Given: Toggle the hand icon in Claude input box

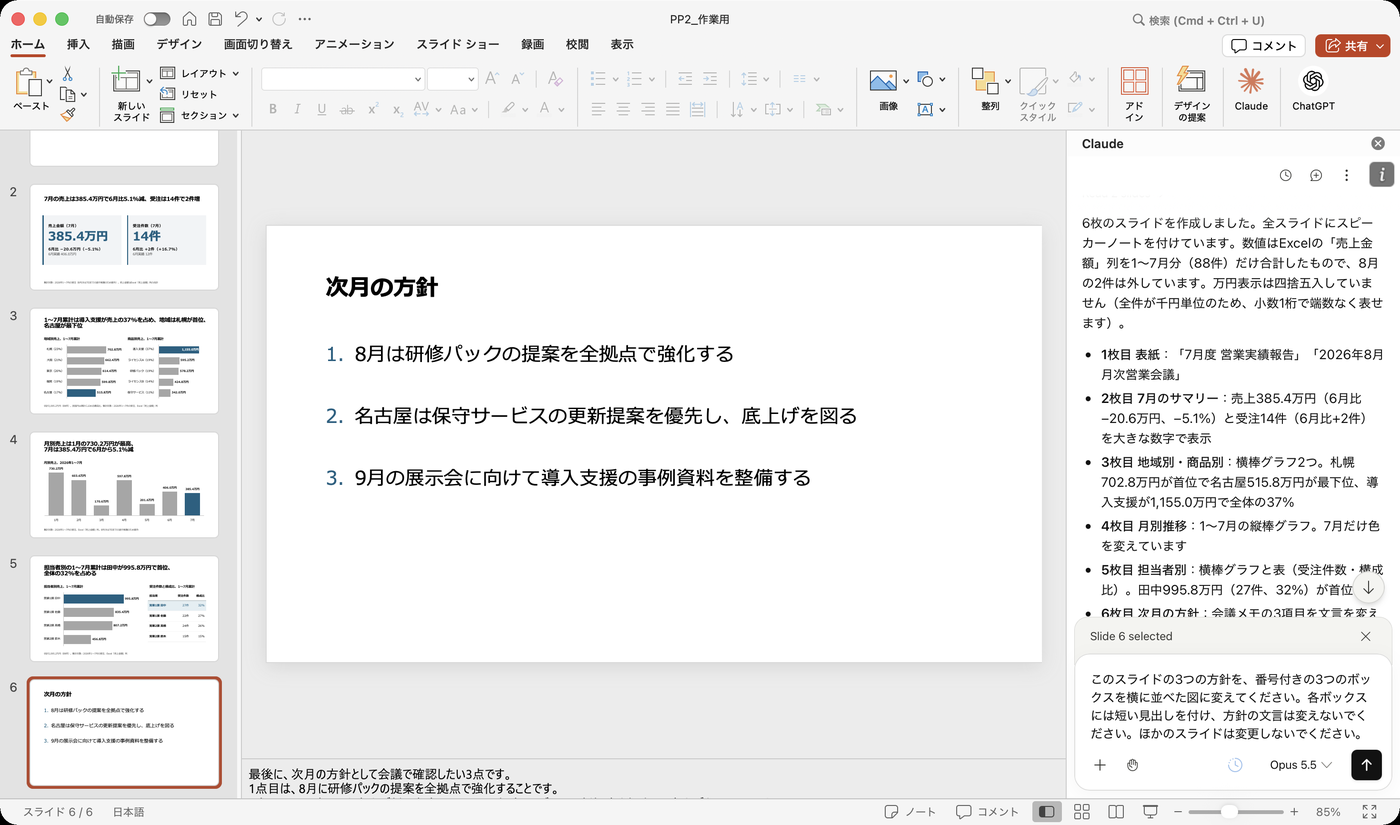Looking at the screenshot, I should [1132, 765].
